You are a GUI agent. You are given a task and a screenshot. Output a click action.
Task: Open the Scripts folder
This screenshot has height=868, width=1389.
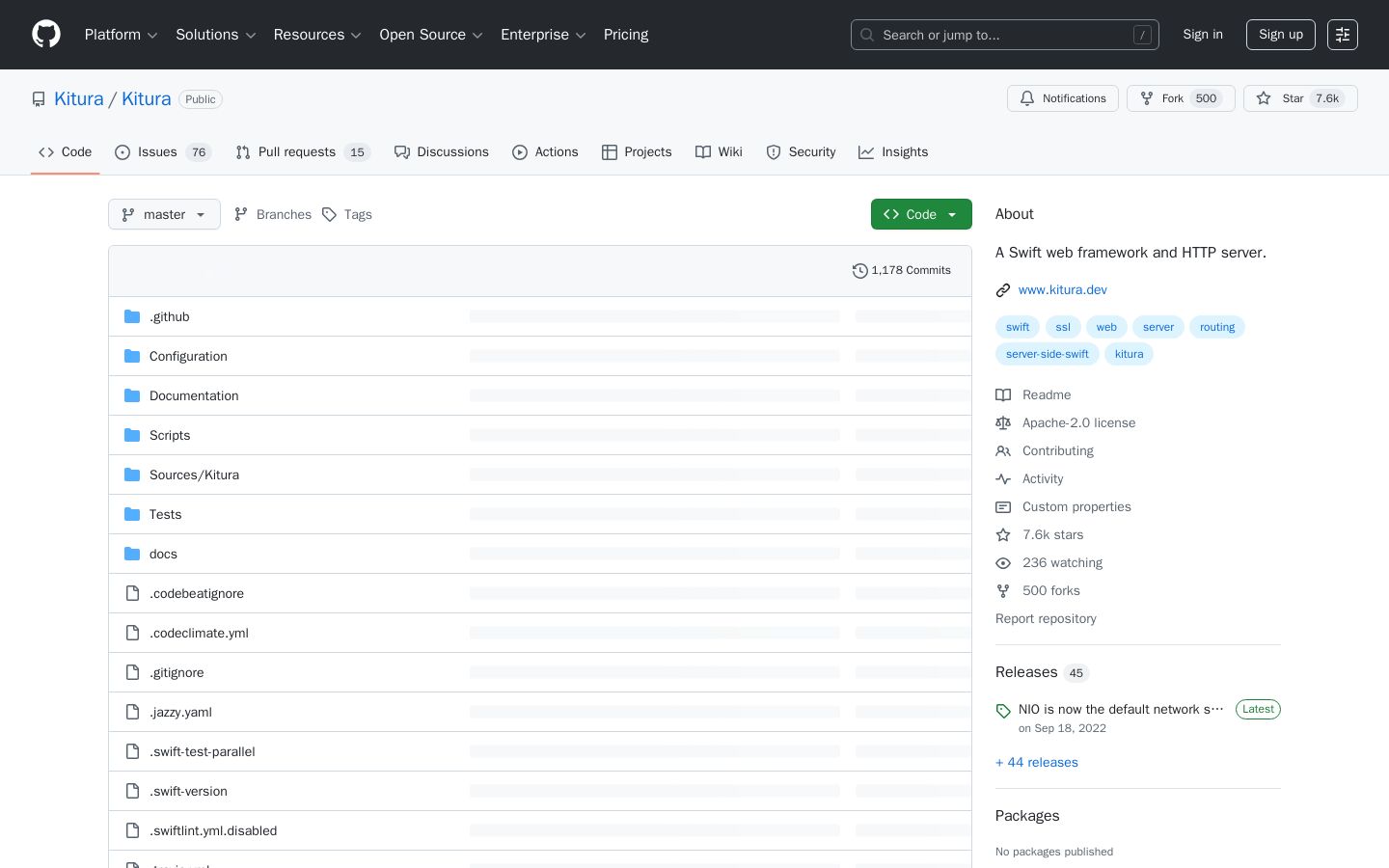click(x=170, y=435)
